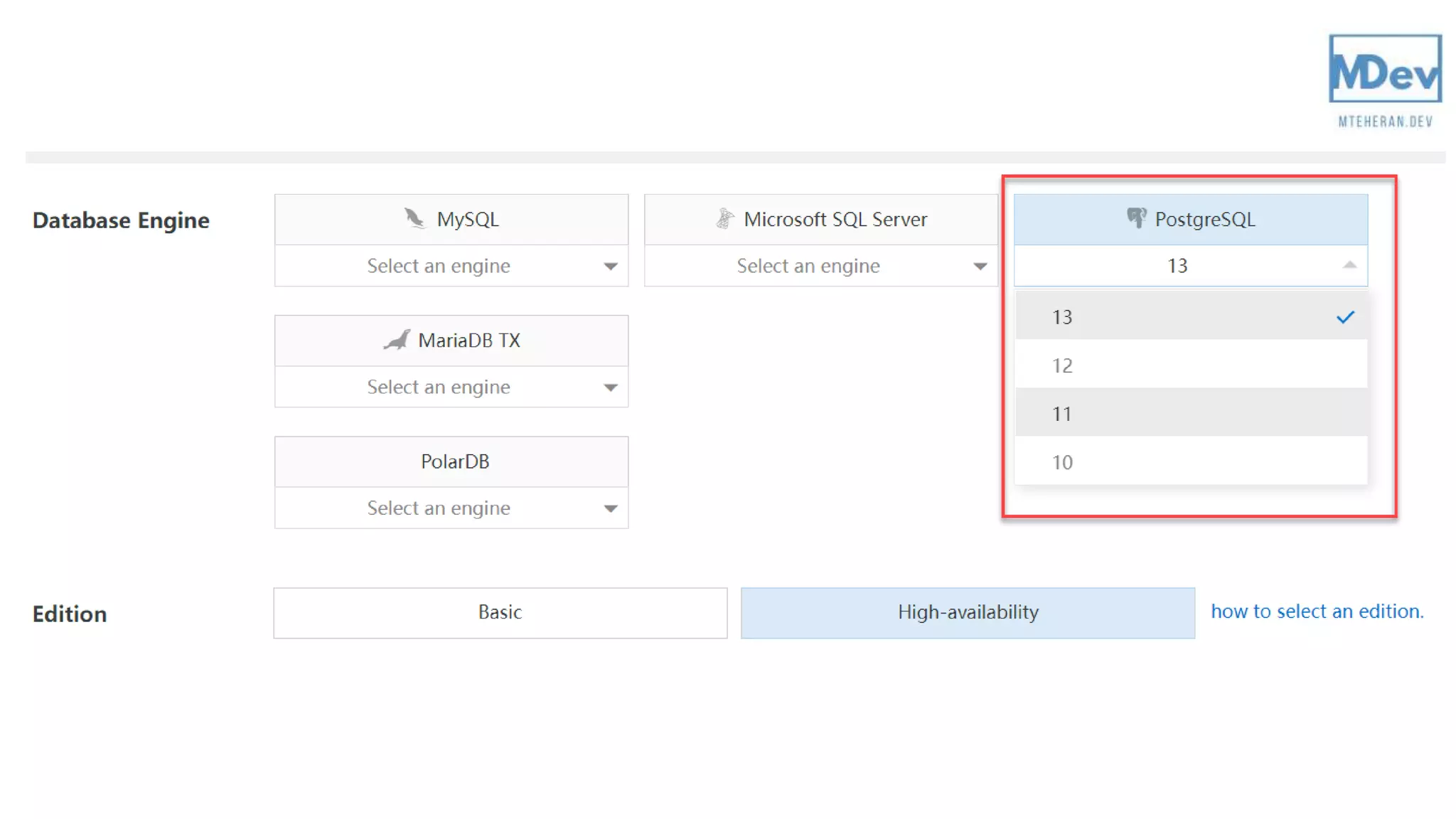The image size is (1456, 819).
Task: Click the Database Engine label
Action: [x=121, y=220]
